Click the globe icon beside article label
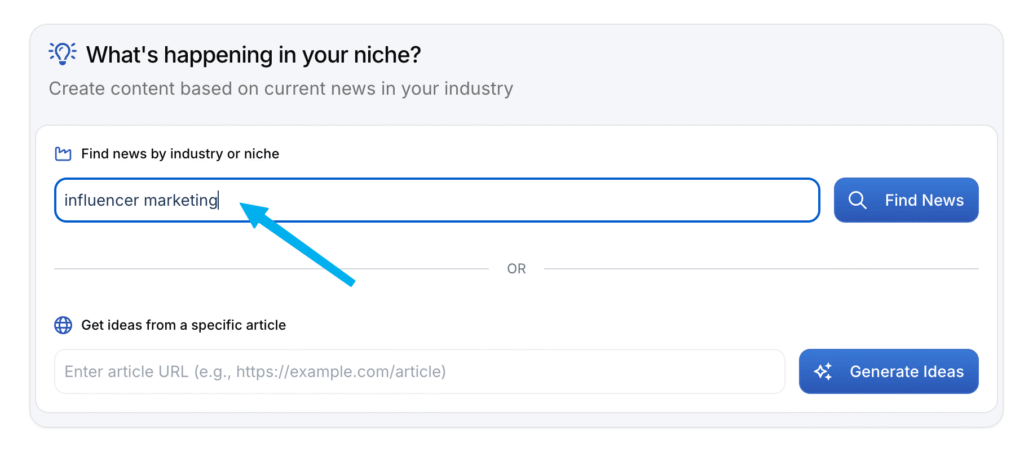This screenshot has width=1024, height=452. pos(64,325)
